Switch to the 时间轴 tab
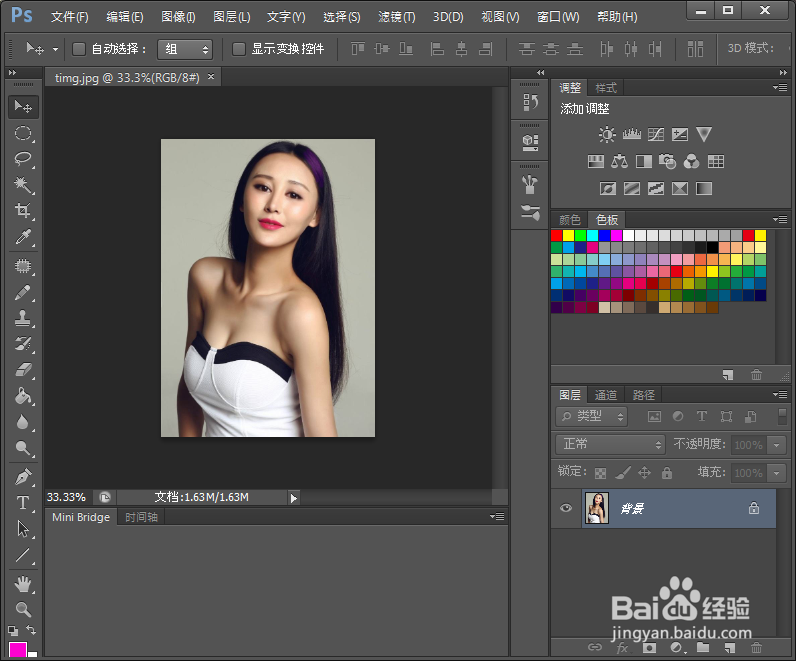The image size is (796, 661). [141, 517]
